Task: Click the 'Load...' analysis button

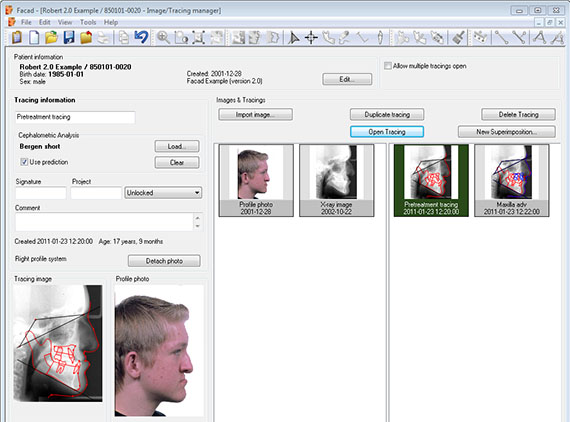Action: [x=177, y=146]
